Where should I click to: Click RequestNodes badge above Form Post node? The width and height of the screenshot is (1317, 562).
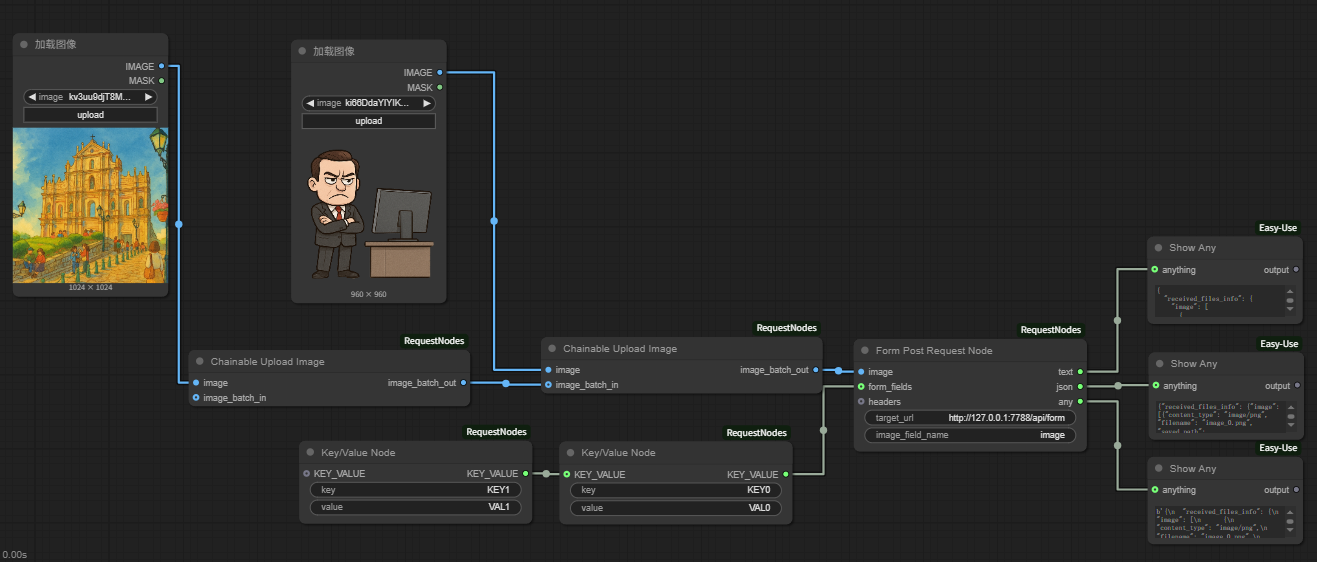(1051, 329)
